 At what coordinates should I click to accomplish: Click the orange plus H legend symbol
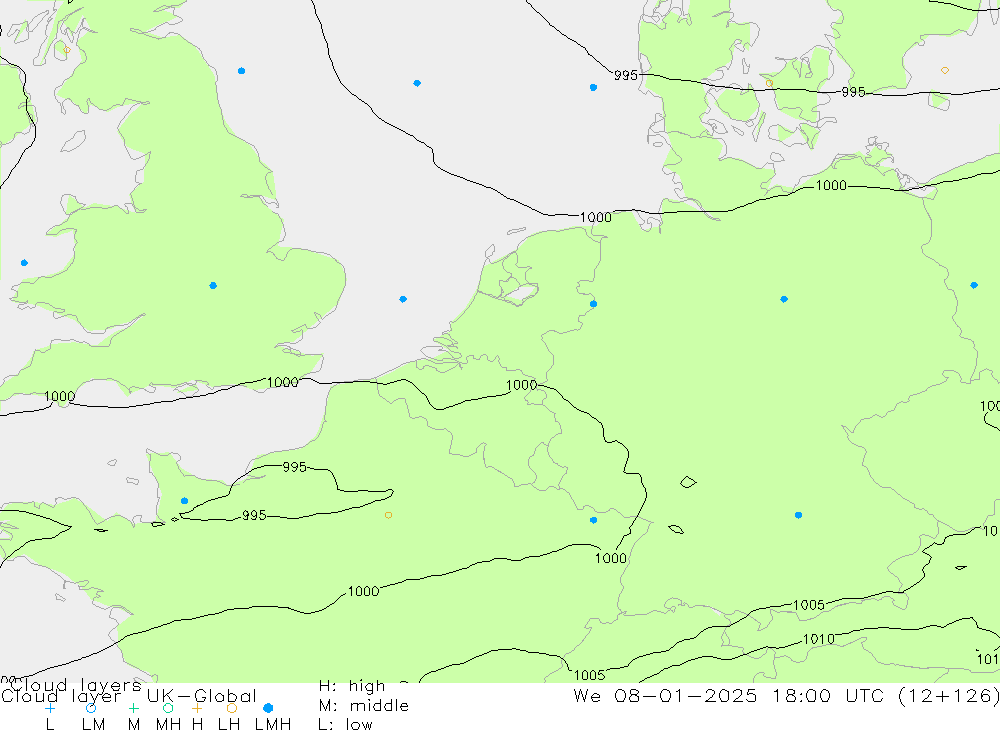tap(197, 708)
